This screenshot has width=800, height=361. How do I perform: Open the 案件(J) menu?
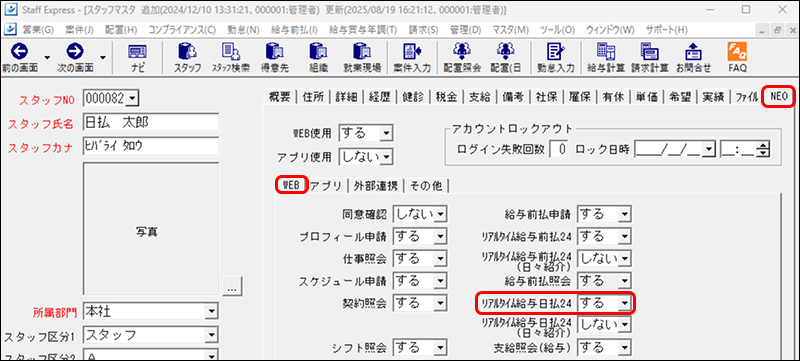(79, 30)
